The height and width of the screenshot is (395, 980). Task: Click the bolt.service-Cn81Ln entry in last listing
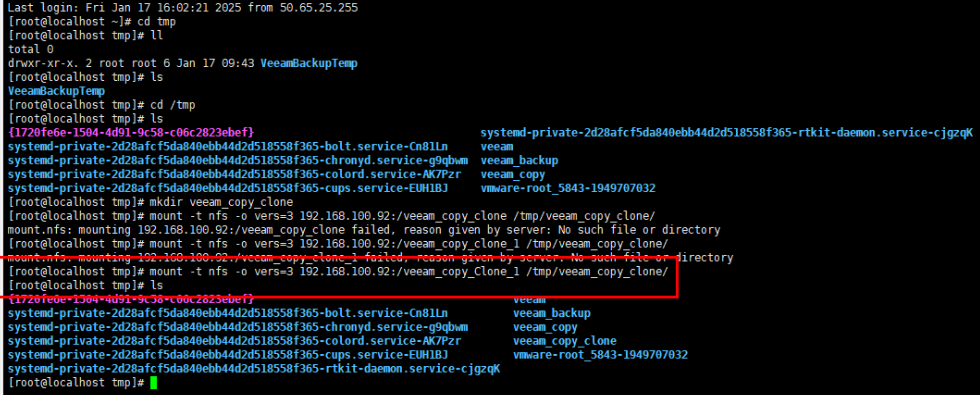[x=228, y=313]
